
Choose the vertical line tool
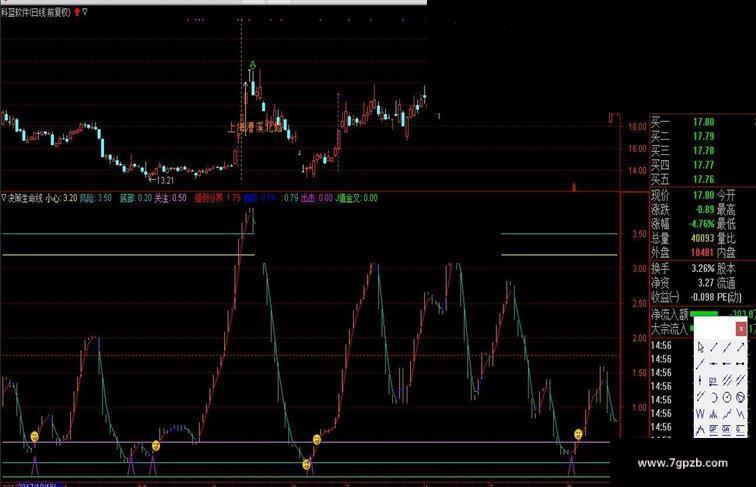coord(701,380)
